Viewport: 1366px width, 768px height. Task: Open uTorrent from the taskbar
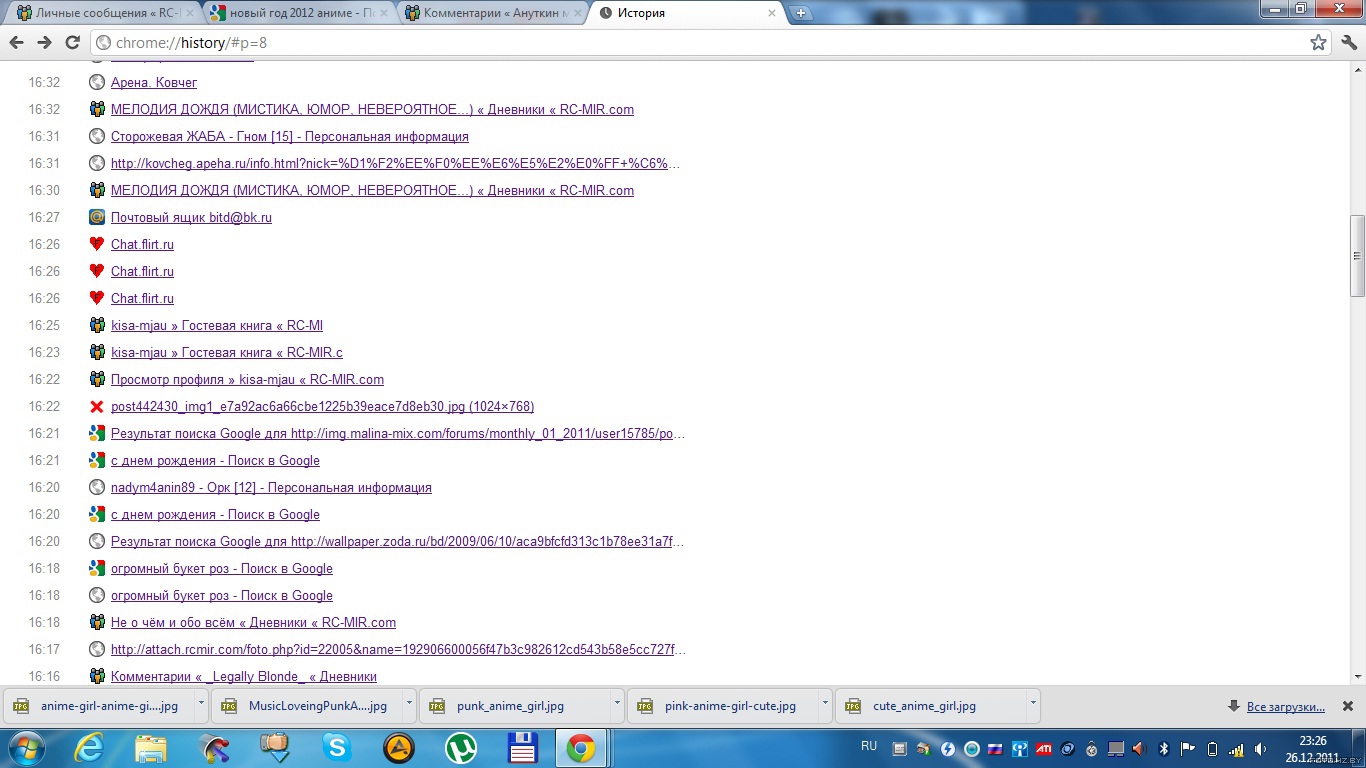click(461, 748)
